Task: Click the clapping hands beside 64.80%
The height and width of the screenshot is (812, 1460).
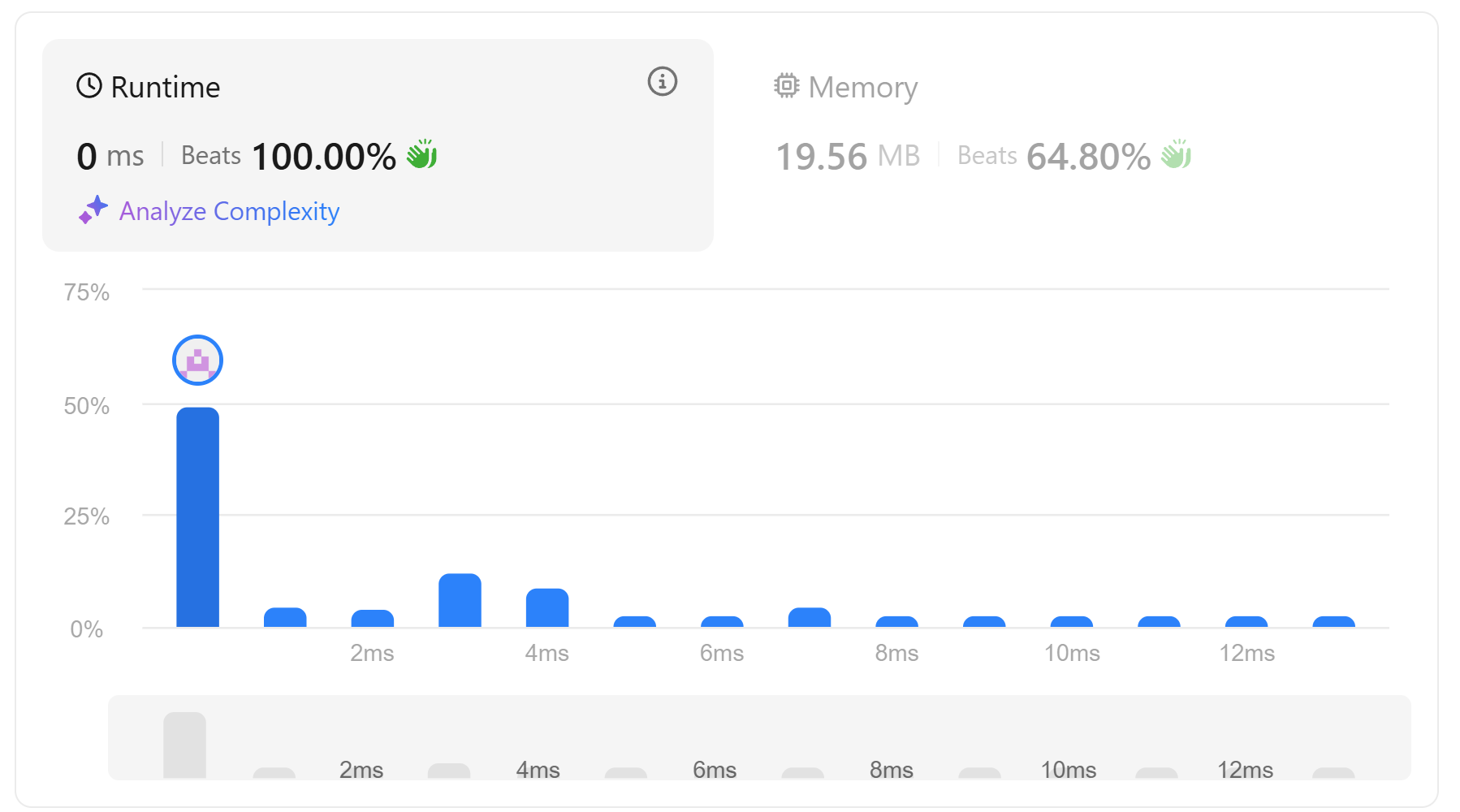Action: click(x=1176, y=154)
